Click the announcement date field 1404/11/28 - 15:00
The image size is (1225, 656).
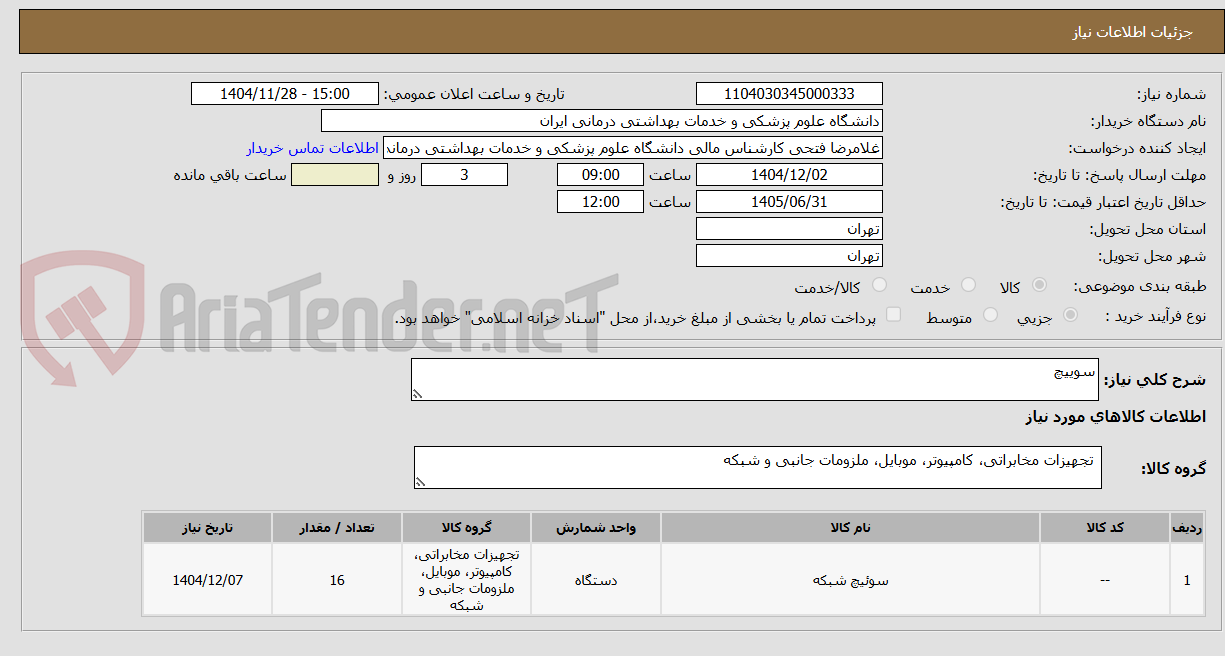pyautogui.click(x=285, y=94)
